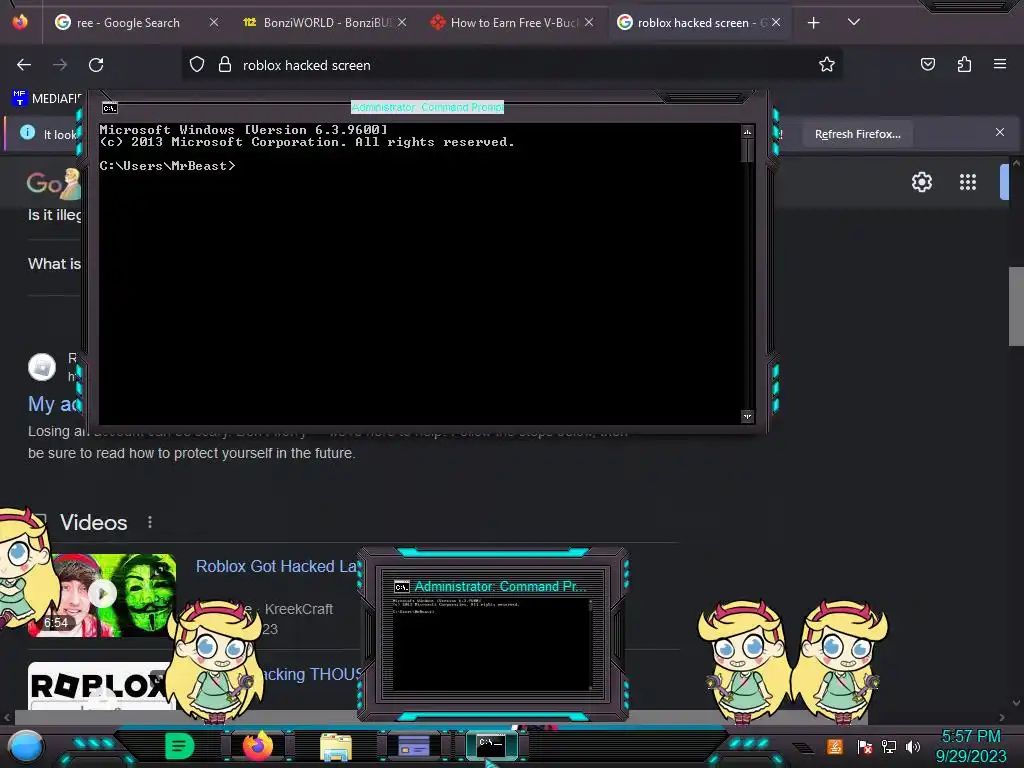Open the Firefox application menu
Screen dimensions: 1024x768
coord(1000,65)
